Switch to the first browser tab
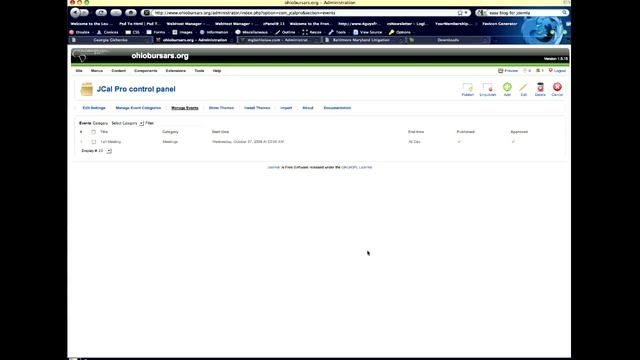The height and width of the screenshot is (360, 640). (110, 40)
